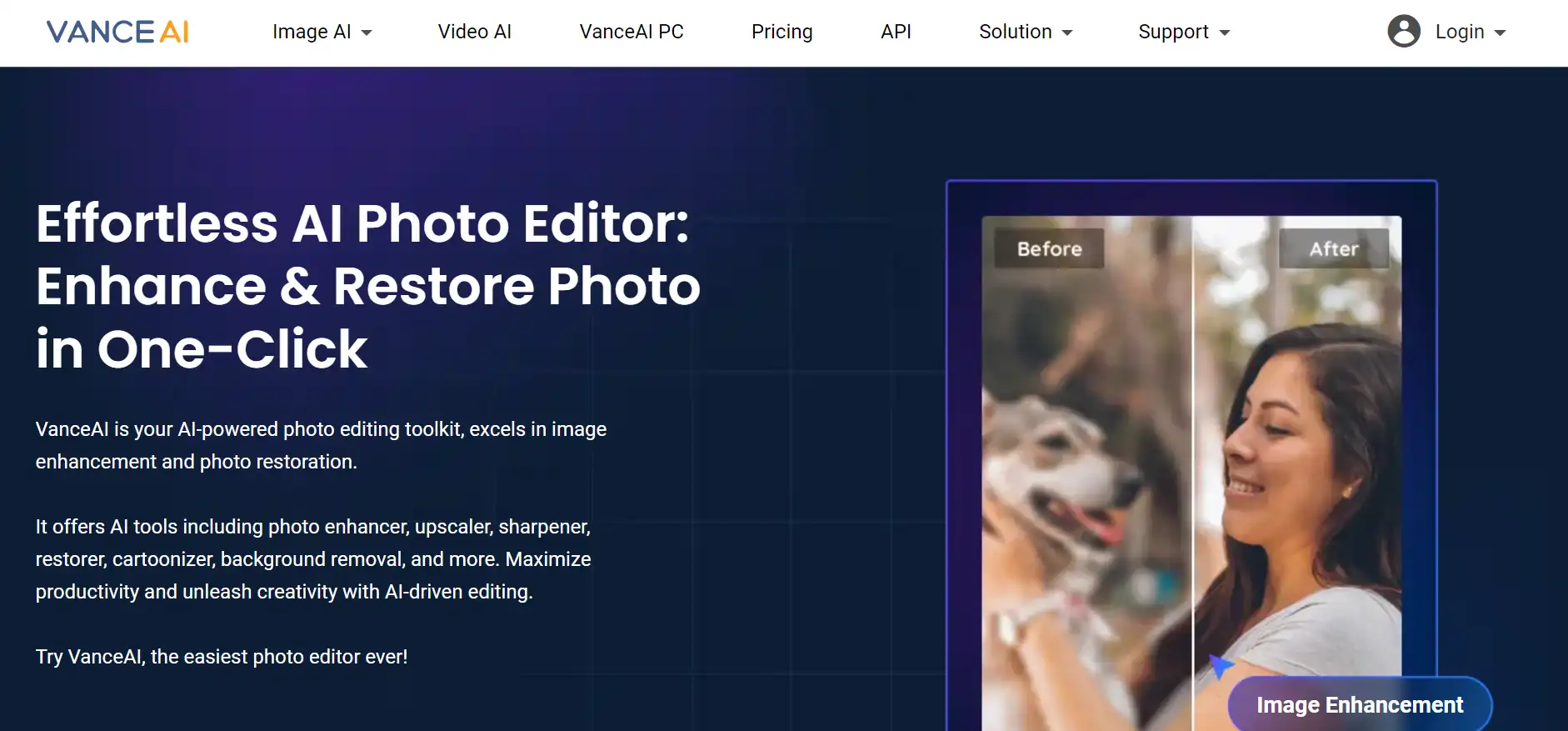Open the Image AI menu label
The width and height of the screenshot is (1568, 731).
311,32
